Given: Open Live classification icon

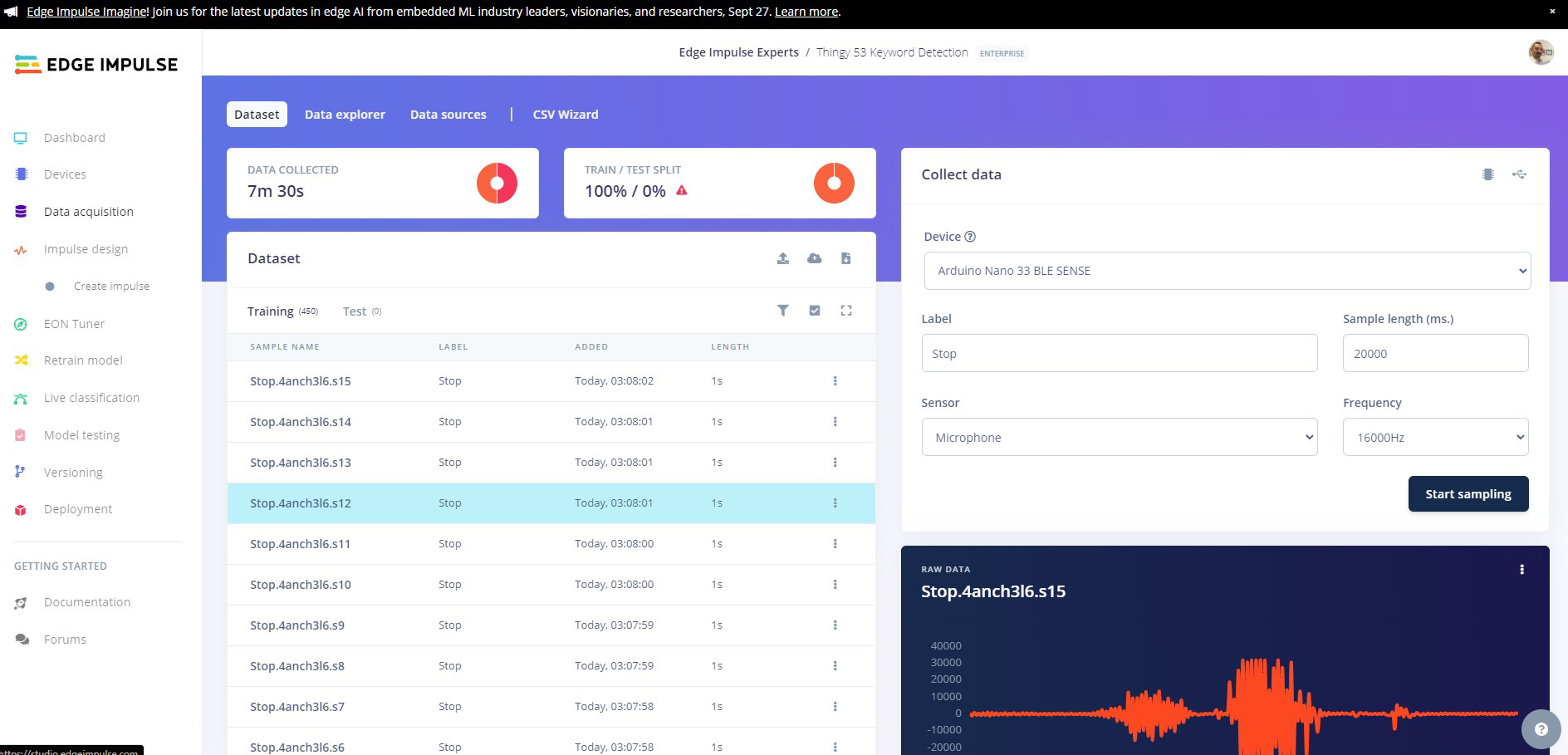Looking at the screenshot, I should point(21,398).
